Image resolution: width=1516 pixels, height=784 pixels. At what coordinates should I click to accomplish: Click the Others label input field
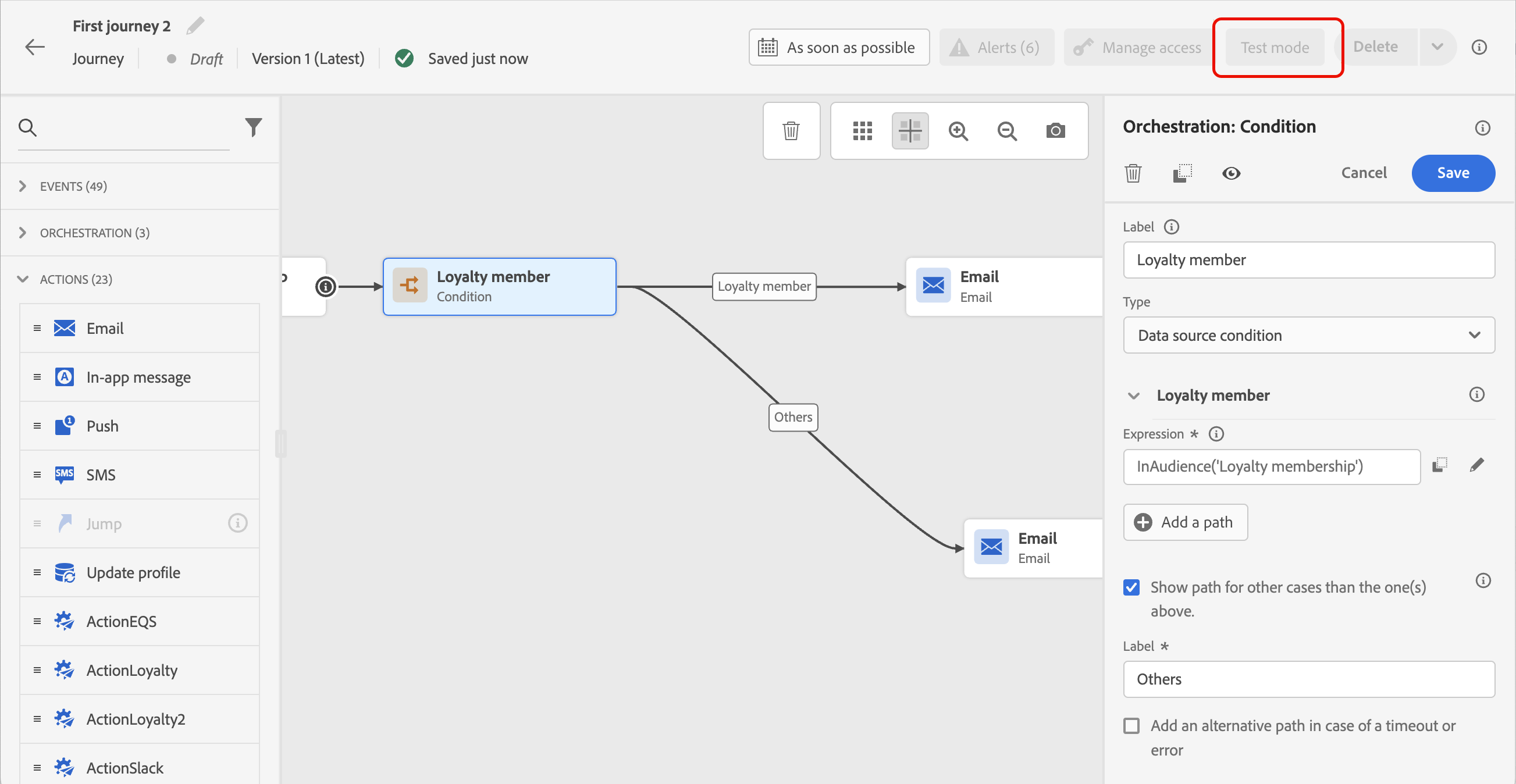tap(1308, 679)
